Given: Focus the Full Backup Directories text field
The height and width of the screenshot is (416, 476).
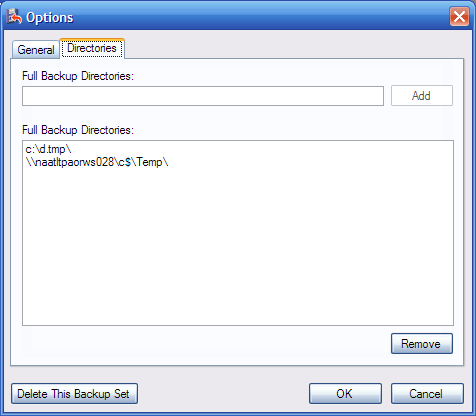Looking at the screenshot, I should point(203,96).
